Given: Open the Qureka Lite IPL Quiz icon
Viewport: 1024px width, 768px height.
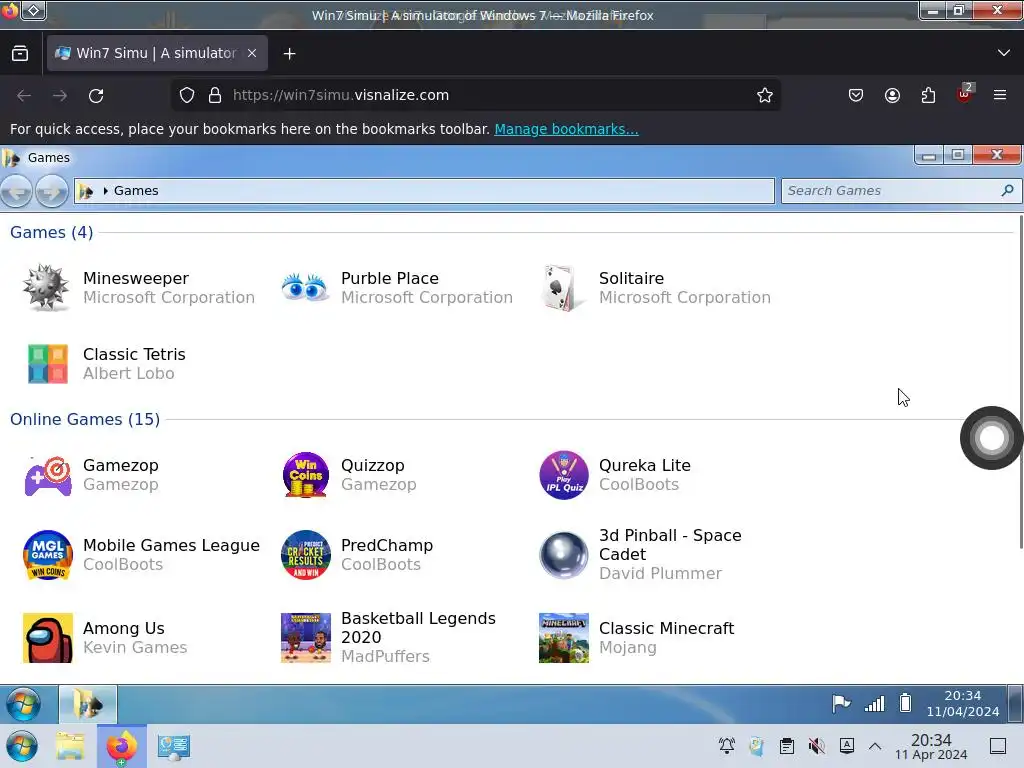Looking at the screenshot, I should tap(564, 475).
